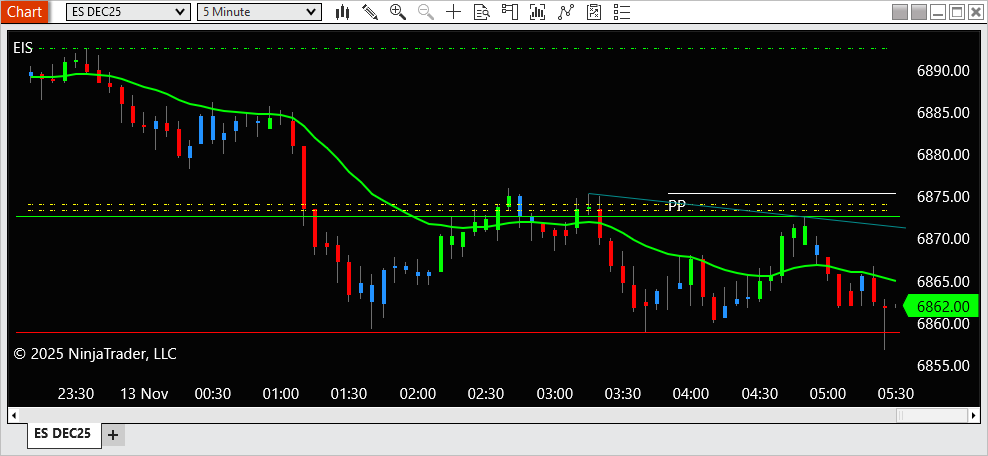Viewport: 988px width, 456px height.
Task: Open the drawing tools pencil menu
Action: (370, 11)
